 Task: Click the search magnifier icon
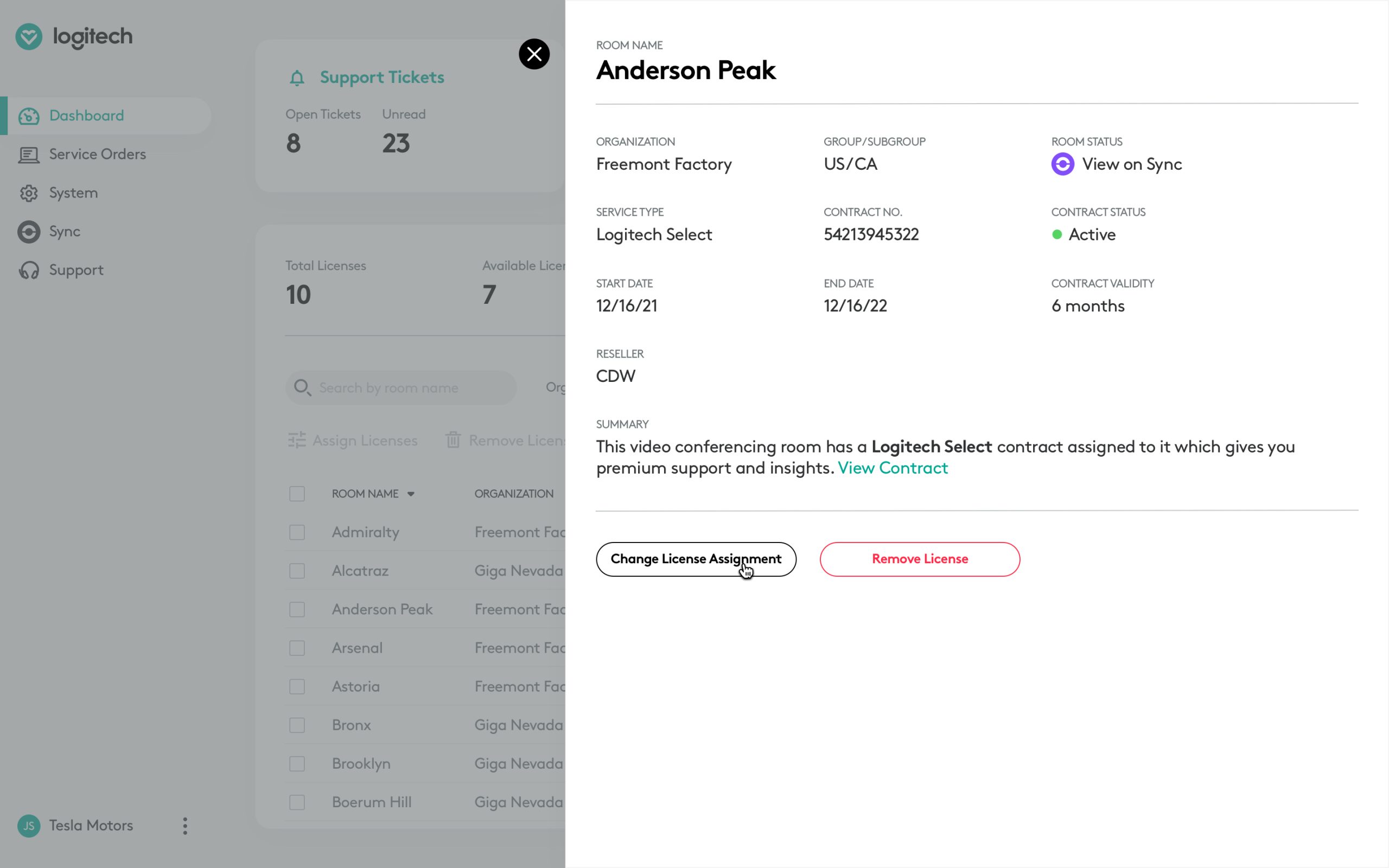click(x=302, y=387)
